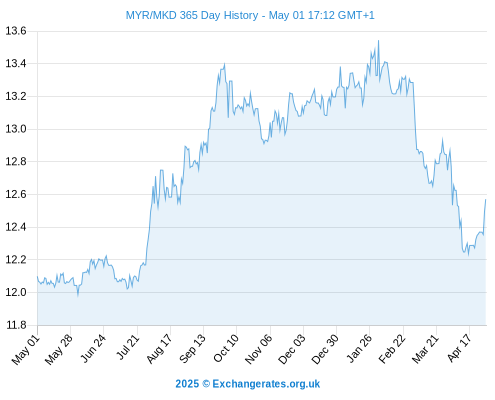This screenshot has width=495, height=400.
Task: Select the May 01 date label
Action: pyautogui.click(x=26, y=350)
